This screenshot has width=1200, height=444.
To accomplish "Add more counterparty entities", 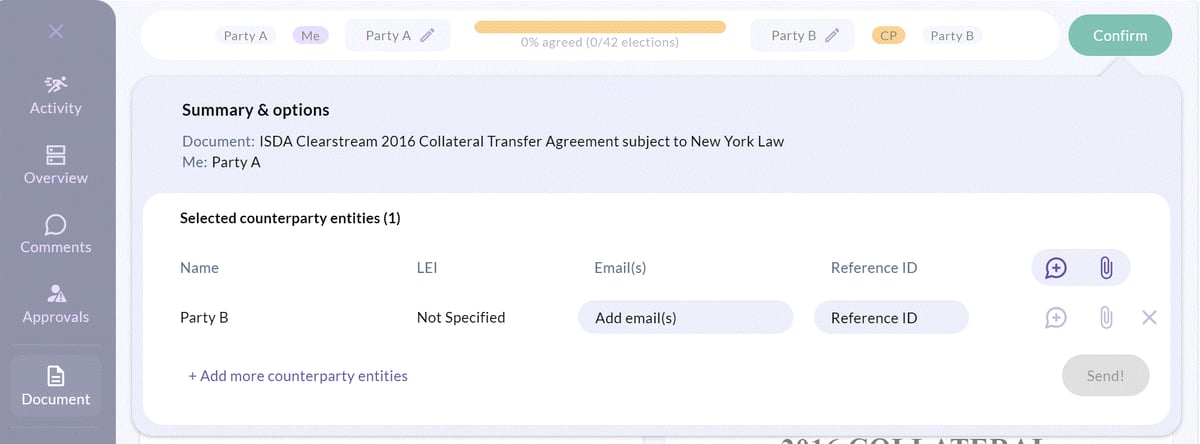I will (x=298, y=376).
